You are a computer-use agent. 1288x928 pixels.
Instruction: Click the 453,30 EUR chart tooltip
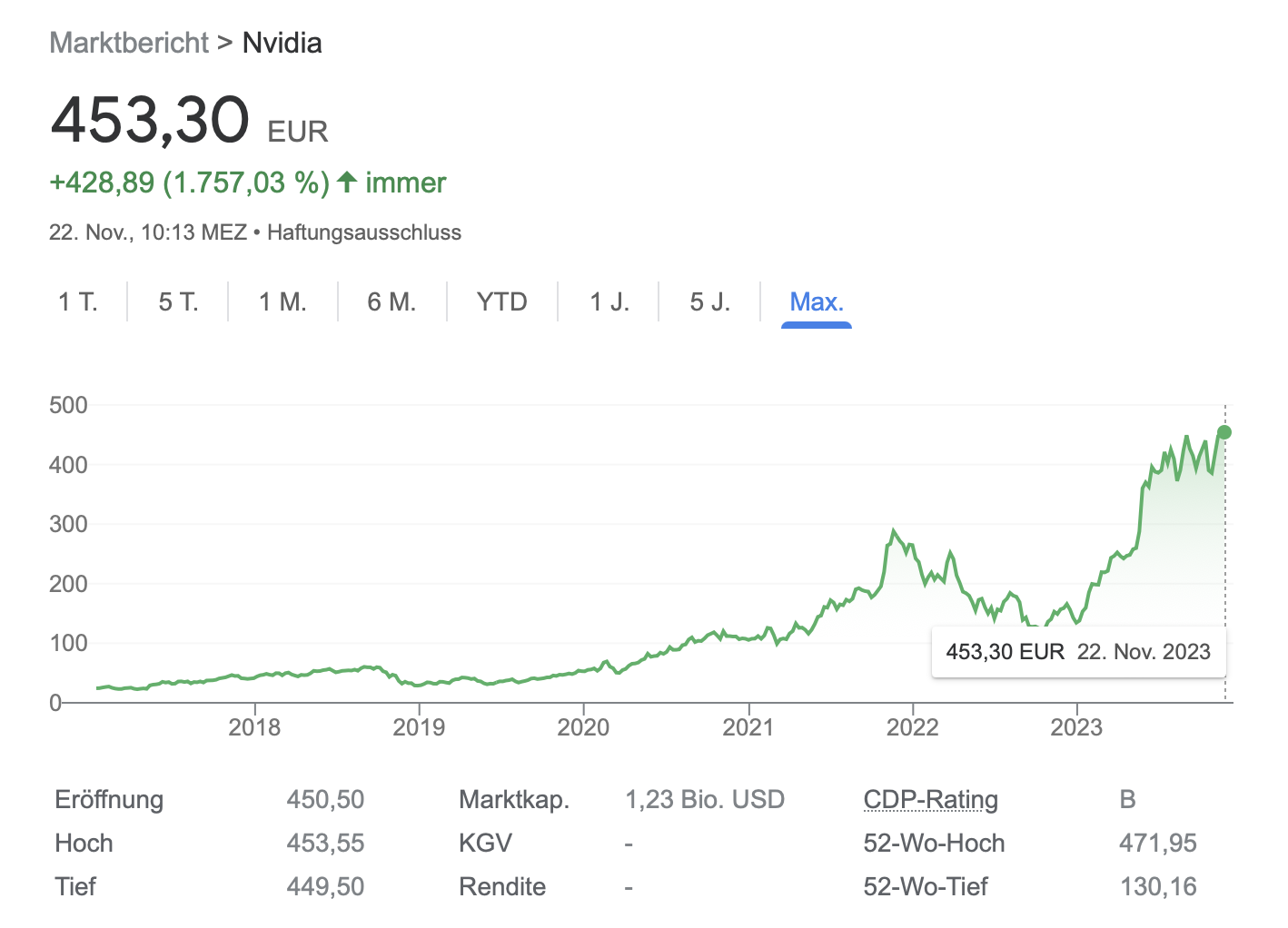click(1078, 651)
